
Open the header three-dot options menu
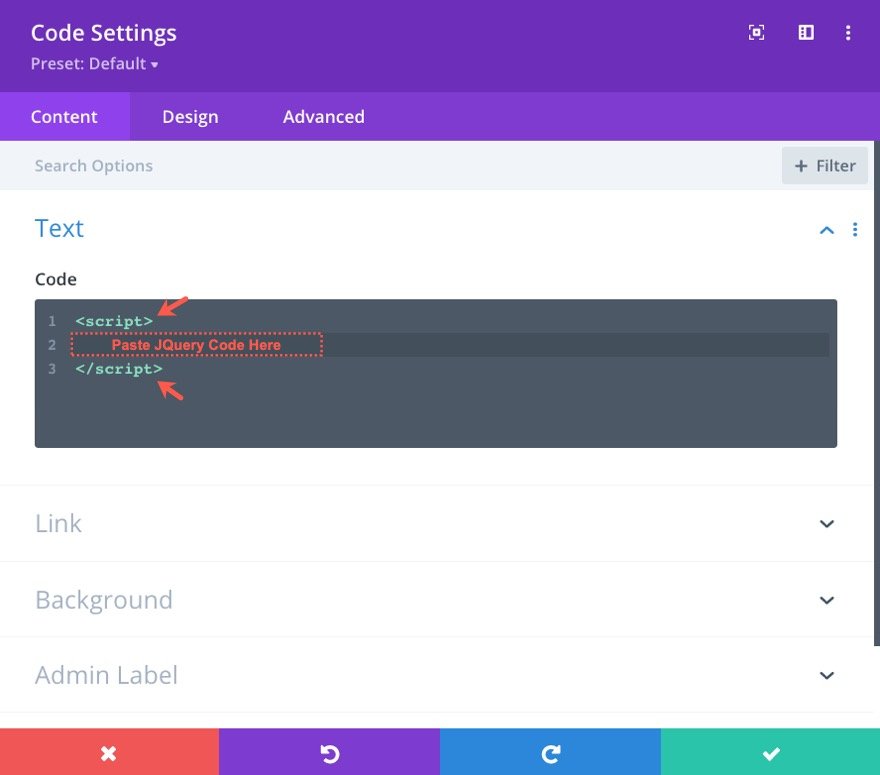point(848,33)
